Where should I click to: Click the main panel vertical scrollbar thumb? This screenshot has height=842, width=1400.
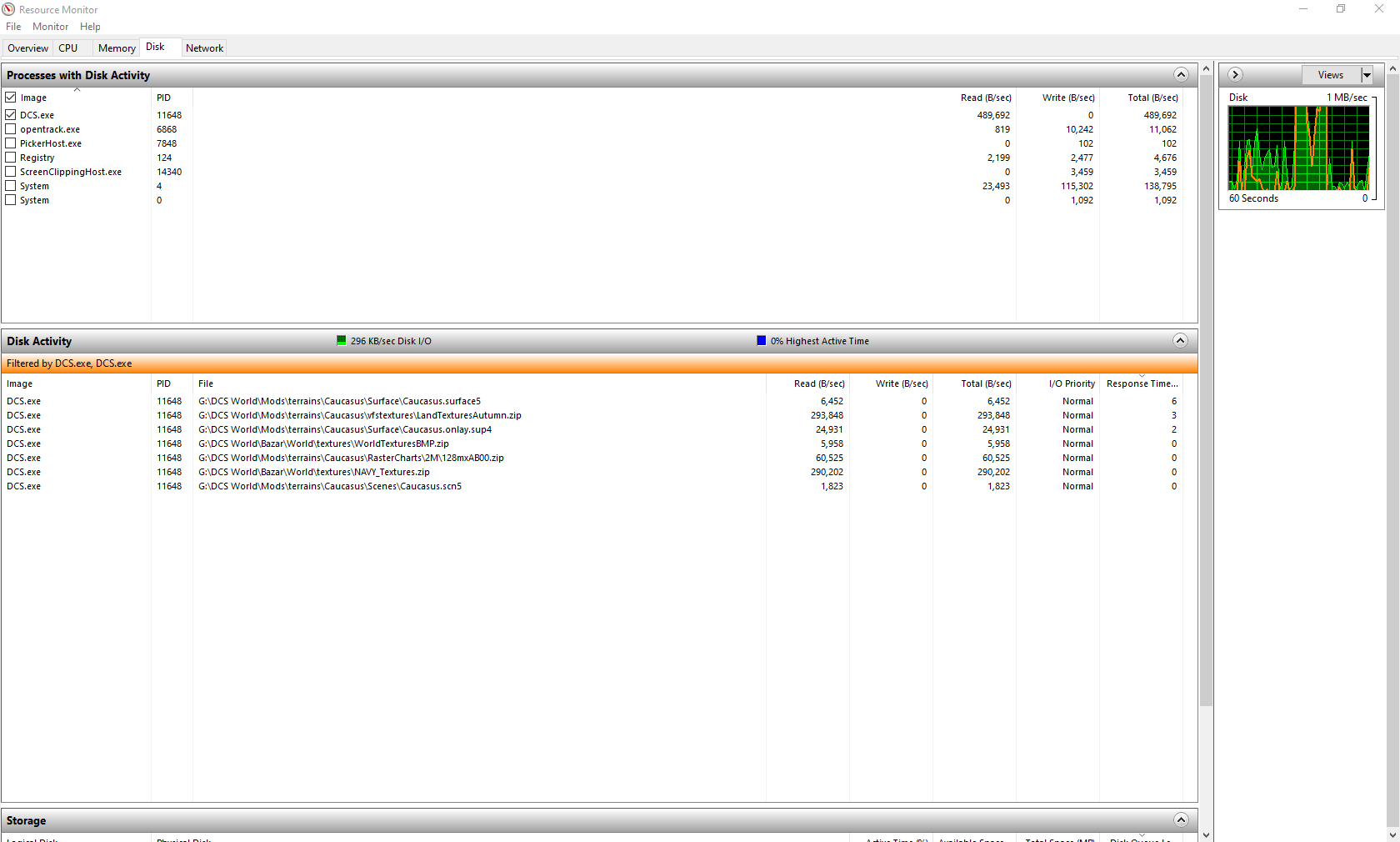point(1206,390)
